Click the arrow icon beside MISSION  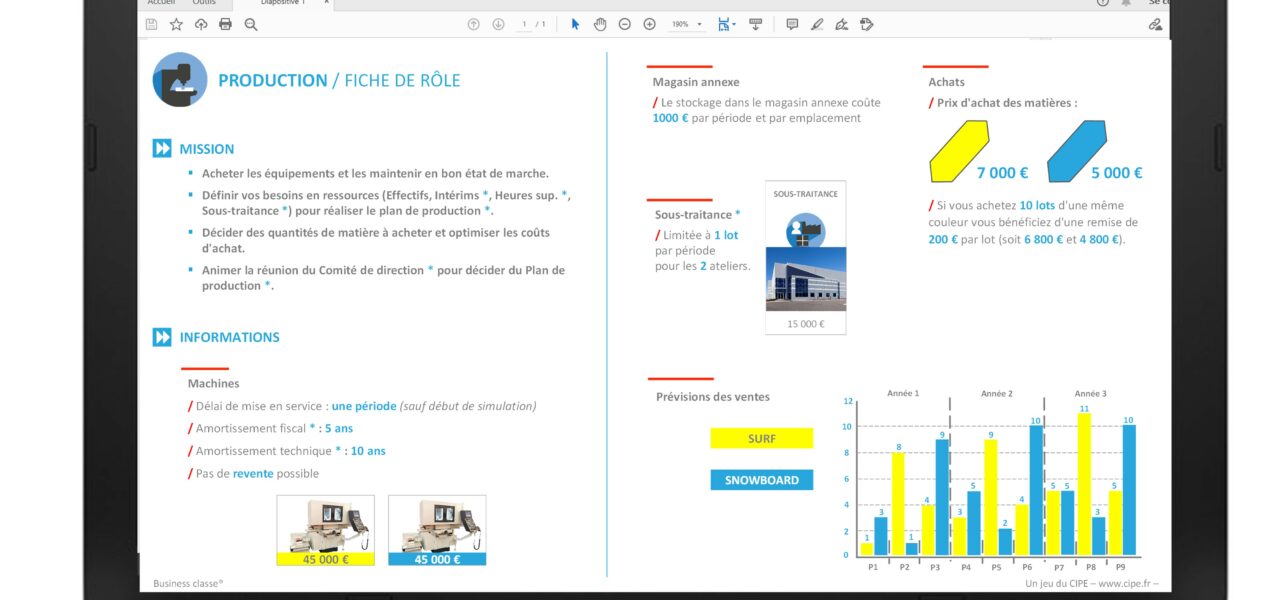coord(162,149)
